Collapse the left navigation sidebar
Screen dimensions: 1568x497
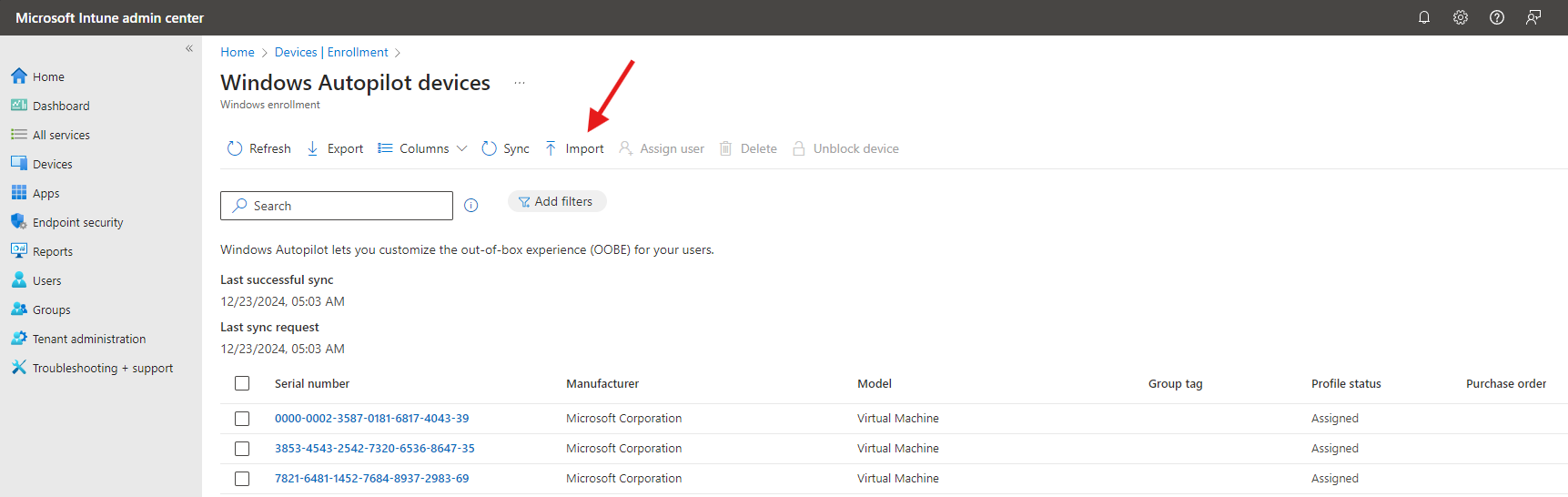189,48
